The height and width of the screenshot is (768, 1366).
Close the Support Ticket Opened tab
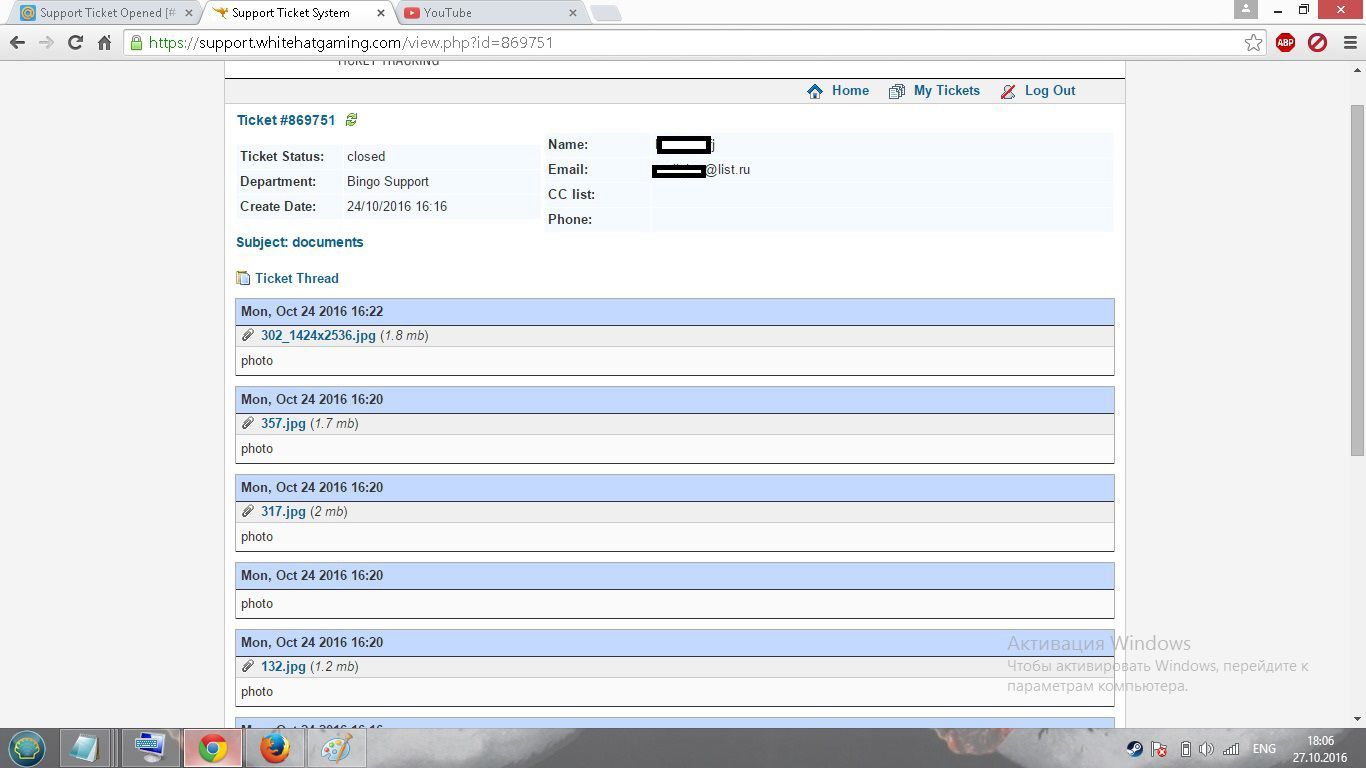coord(188,13)
